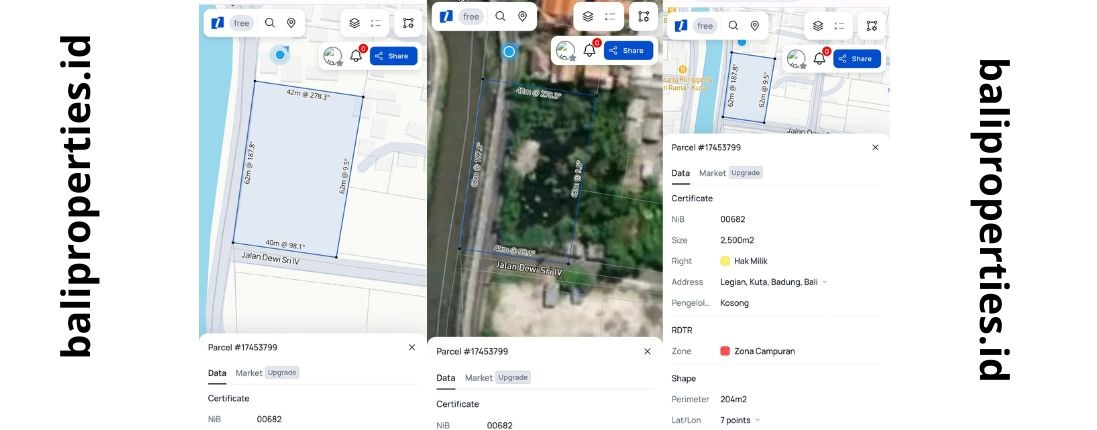Click the legend list icon in middle panel
1097x430 pixels.
(x=610, y=17)
